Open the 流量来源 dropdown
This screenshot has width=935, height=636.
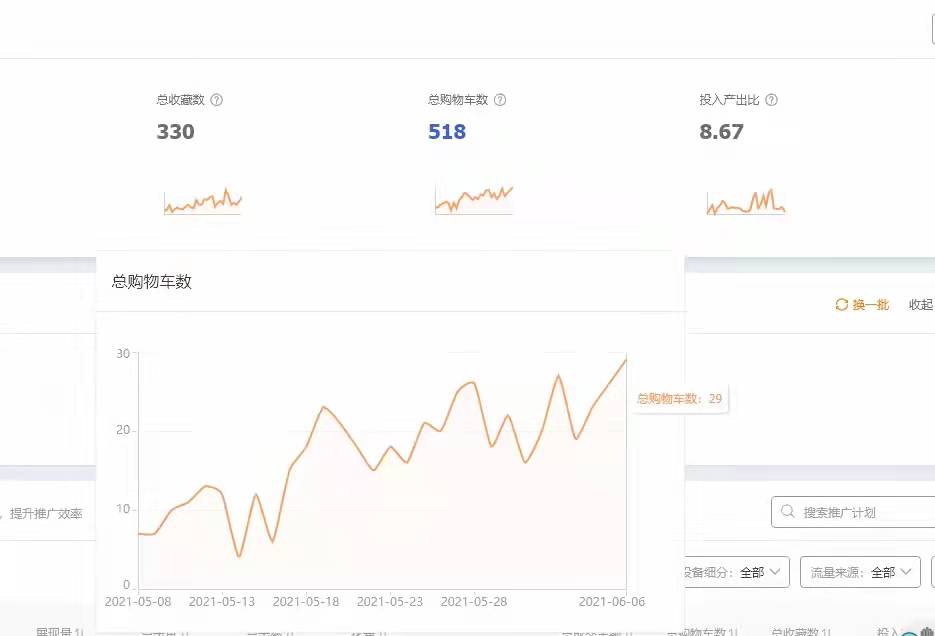pos(862,572)
